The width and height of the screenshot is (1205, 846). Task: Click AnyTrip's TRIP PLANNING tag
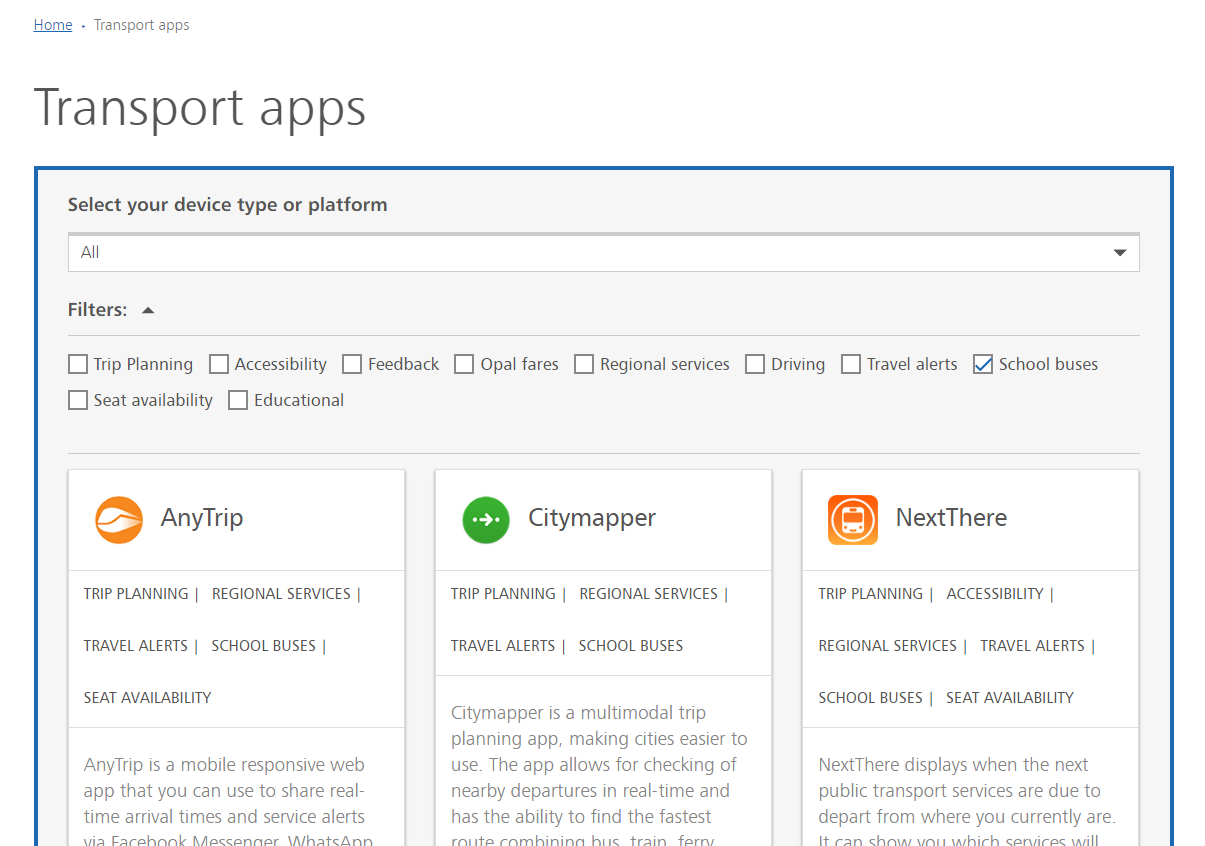pyautogui.click(x=136, y=594)
